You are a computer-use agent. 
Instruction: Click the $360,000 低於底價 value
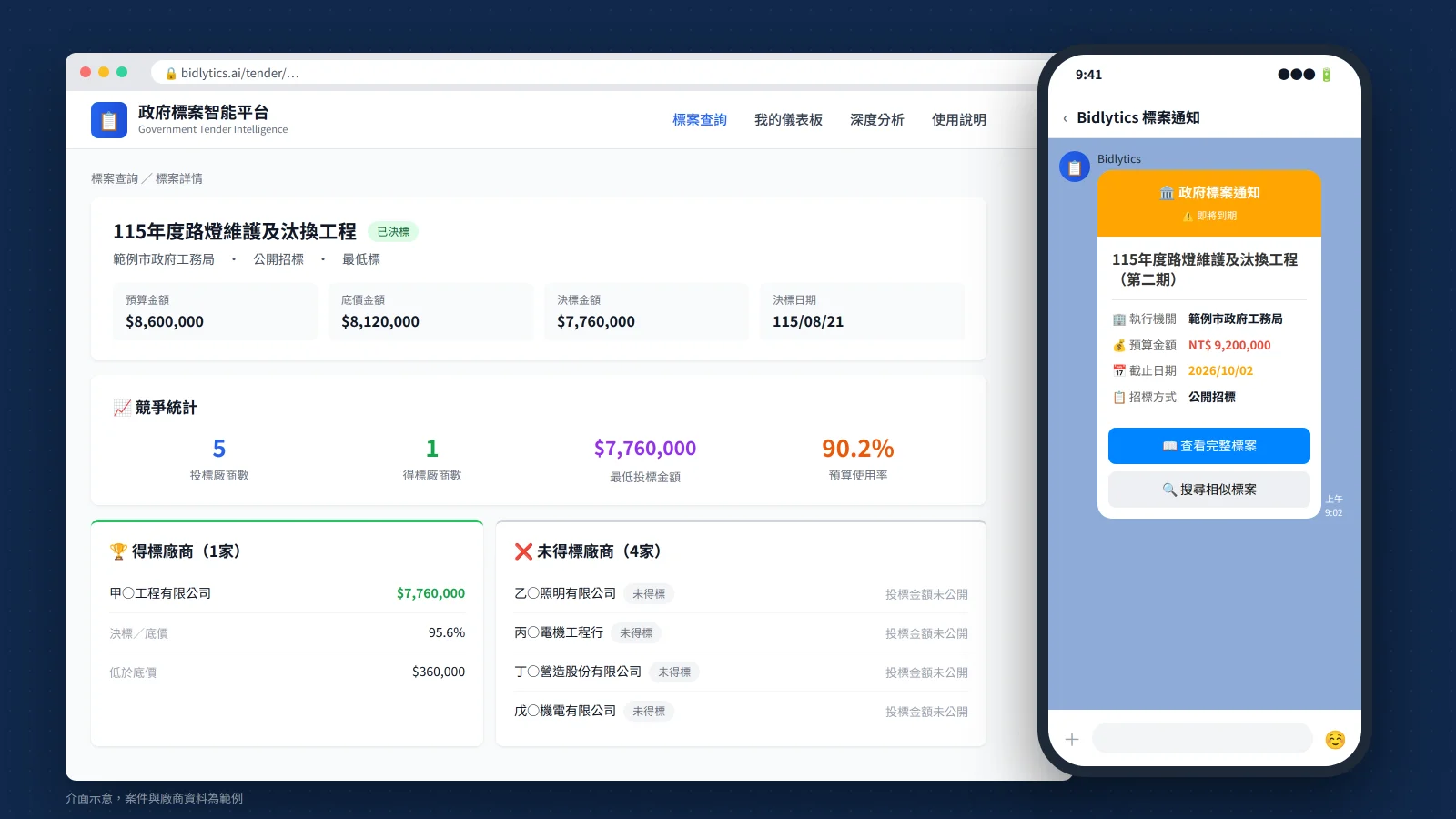[439, 672]
